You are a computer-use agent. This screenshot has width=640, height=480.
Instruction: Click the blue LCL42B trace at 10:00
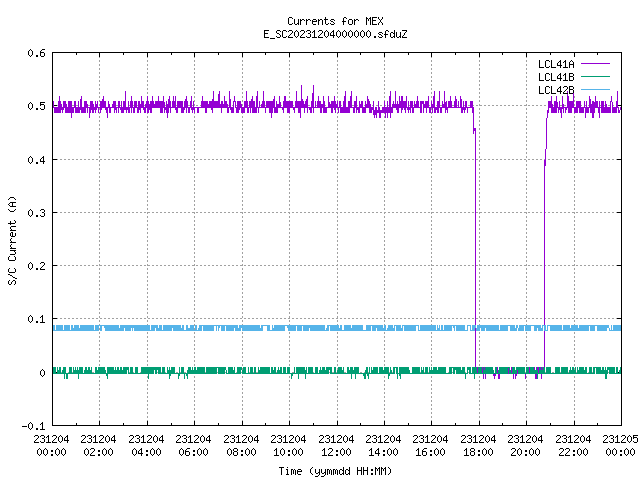pos(289,328)
